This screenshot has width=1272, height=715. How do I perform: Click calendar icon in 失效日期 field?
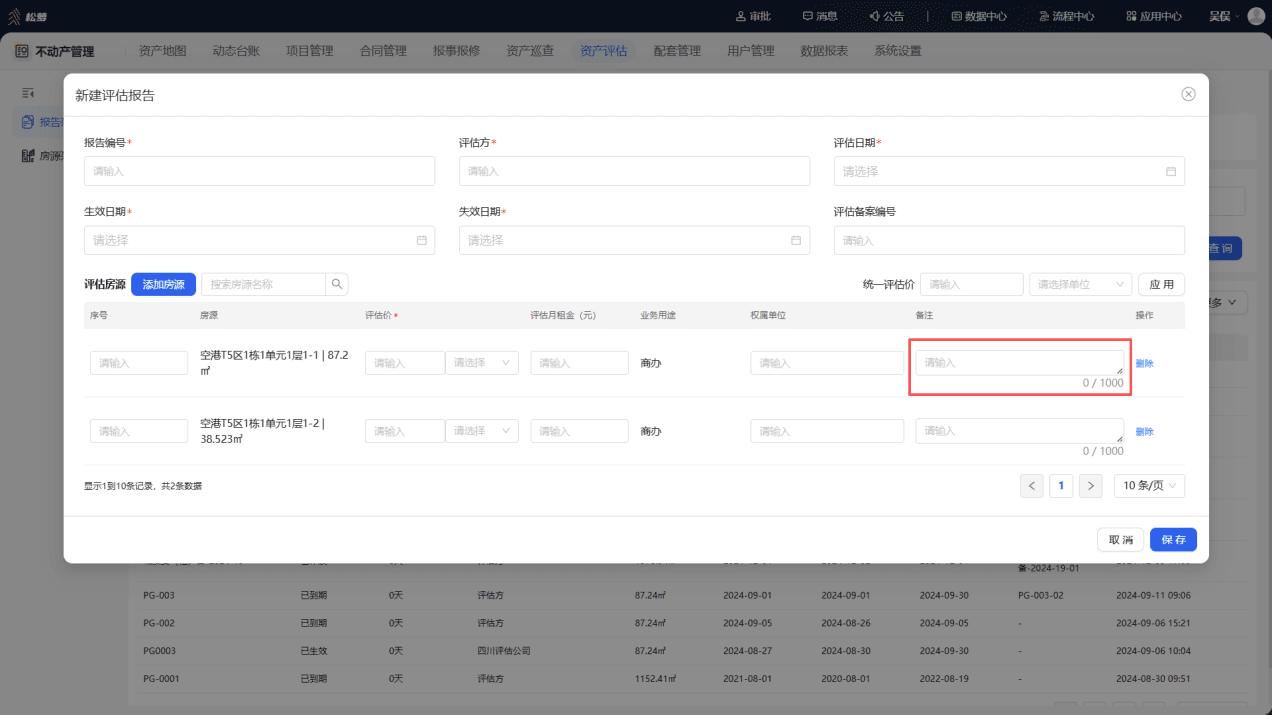click(x=796, y=240)
